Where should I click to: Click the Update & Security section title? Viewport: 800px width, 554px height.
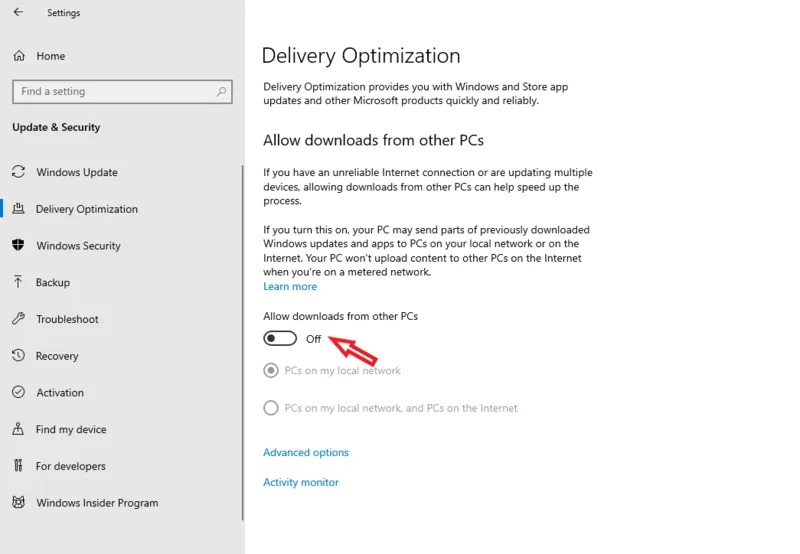pyautogui.click(x=56, y=127)
